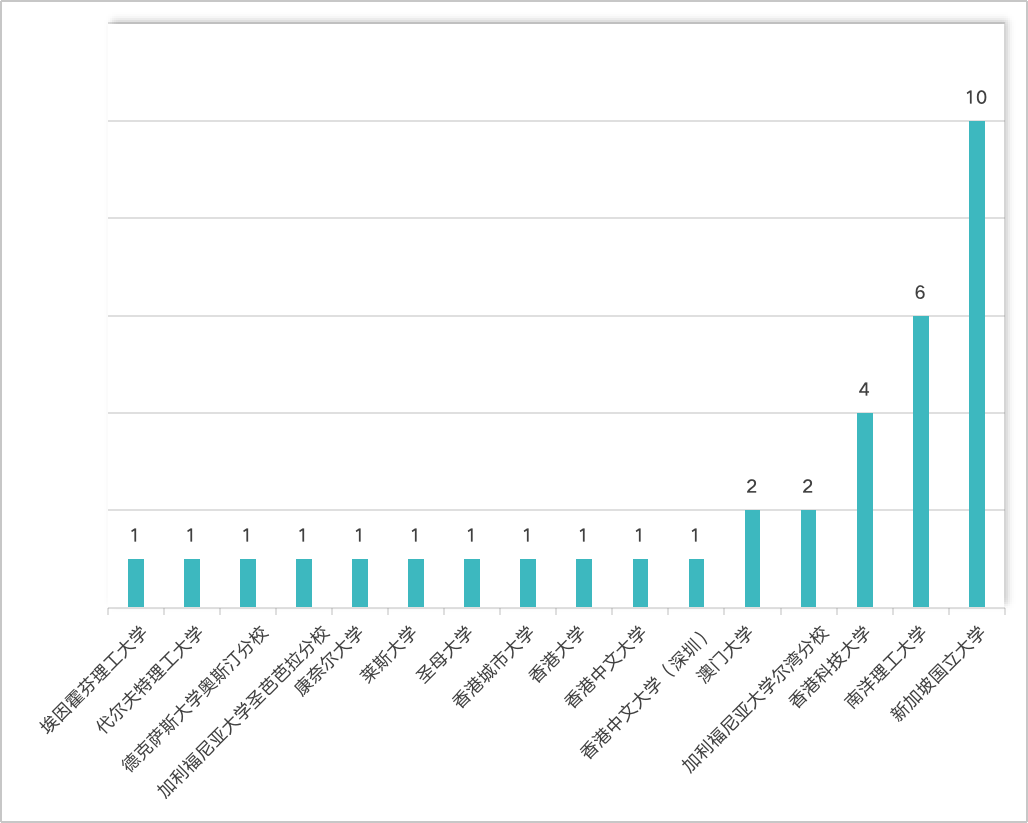Click the bar for 香港科技大学
This screenshot has width=1028, height=823.
click(864, 510)
